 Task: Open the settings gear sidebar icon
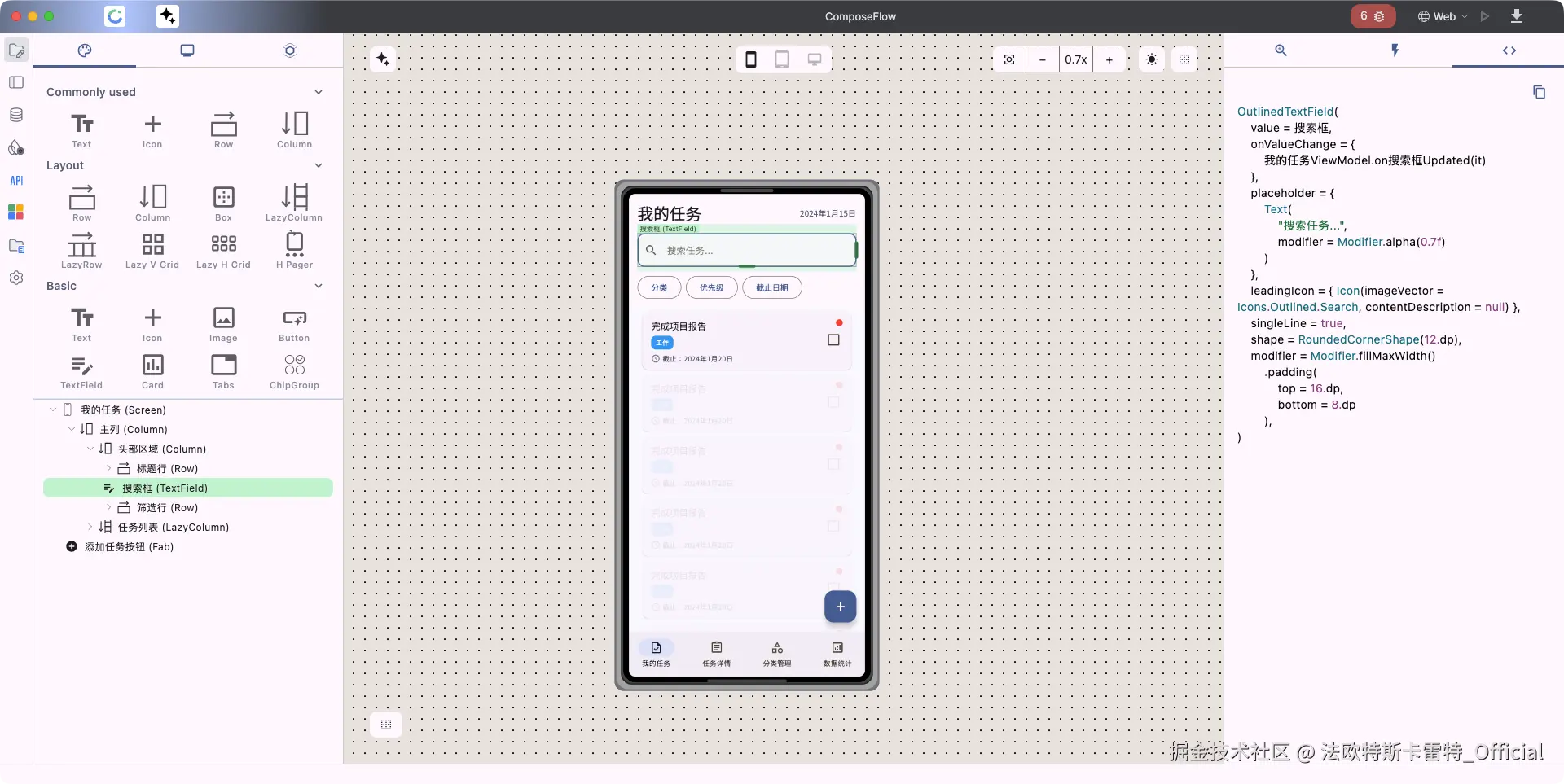click(16, 278)
